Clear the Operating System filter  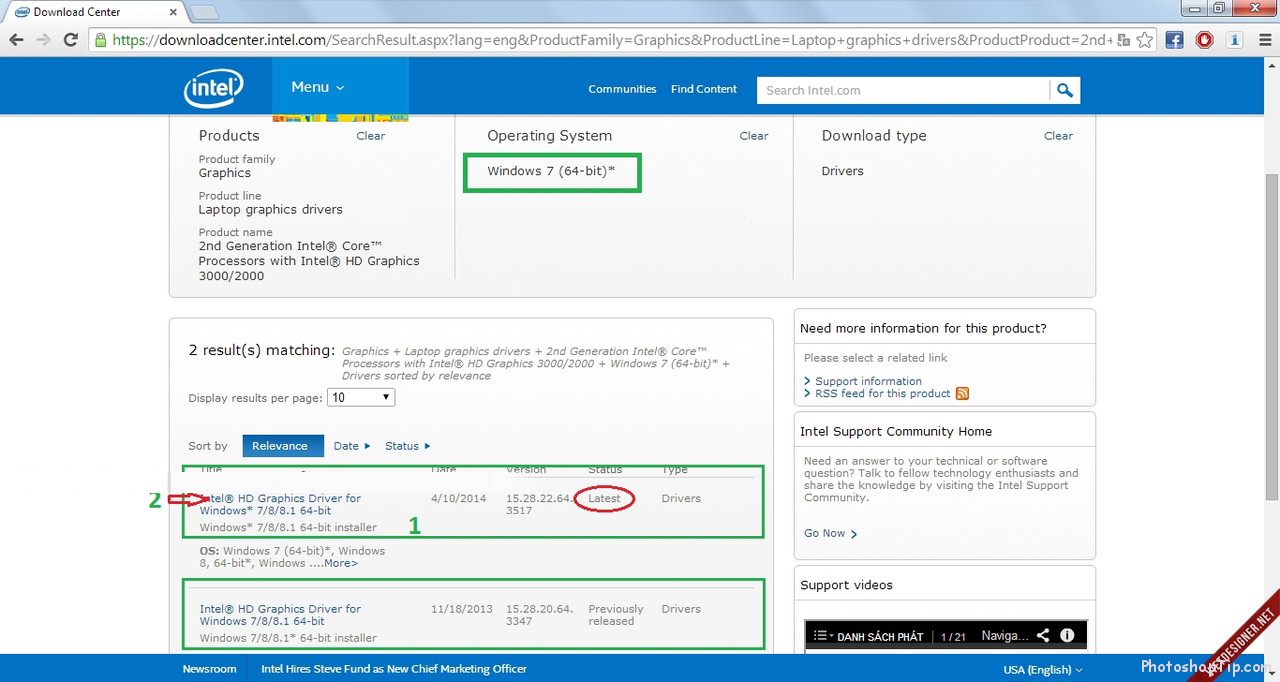pyautogui.click(x=754, y=136)
